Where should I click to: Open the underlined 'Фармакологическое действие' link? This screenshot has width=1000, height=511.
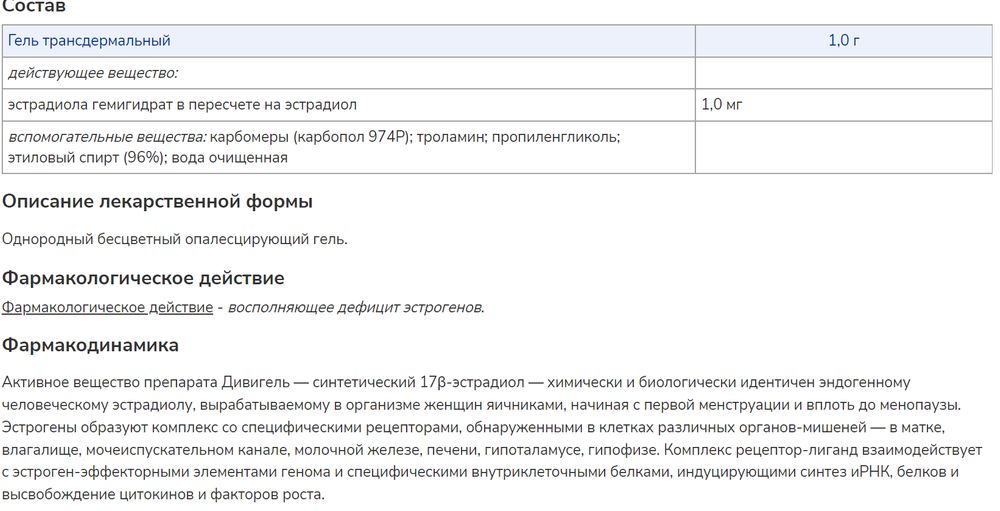click(x=107, y=307)
